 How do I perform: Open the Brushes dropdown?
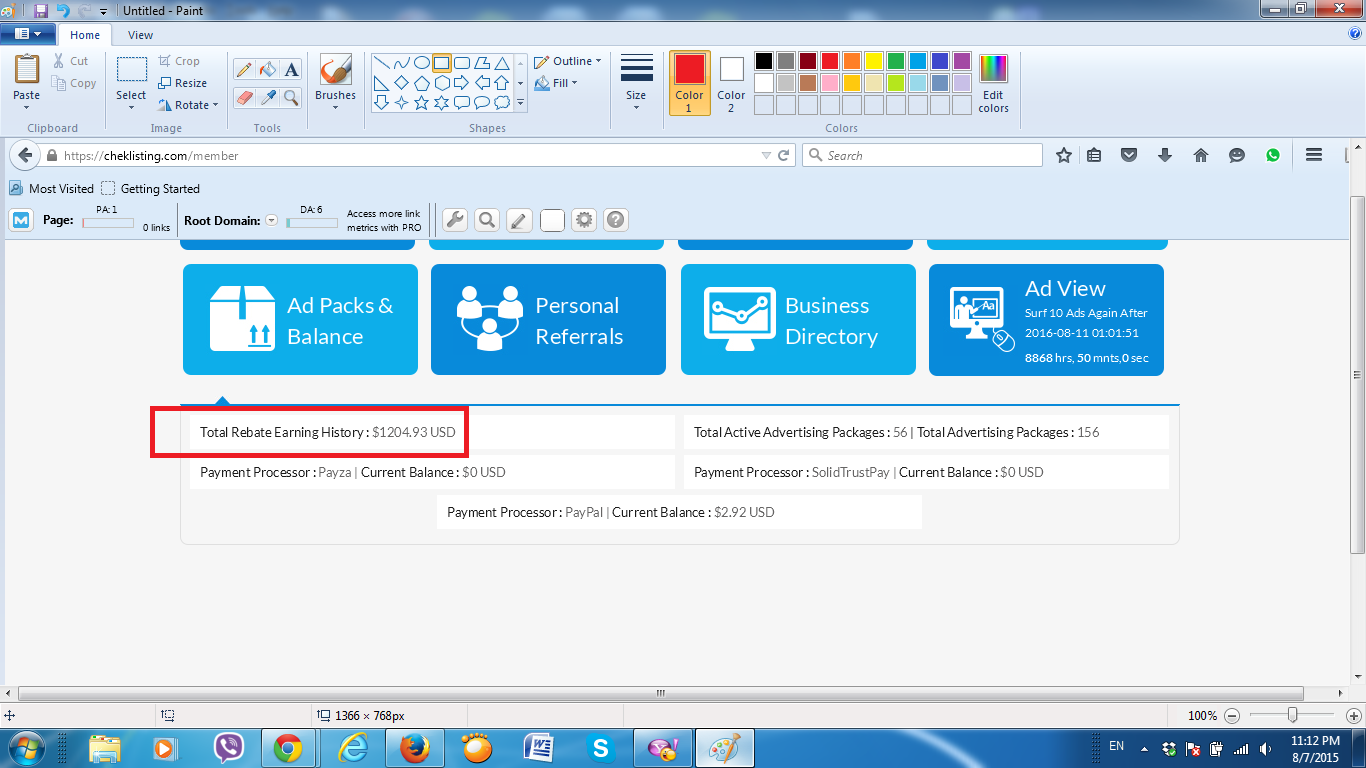pos(335,84)
